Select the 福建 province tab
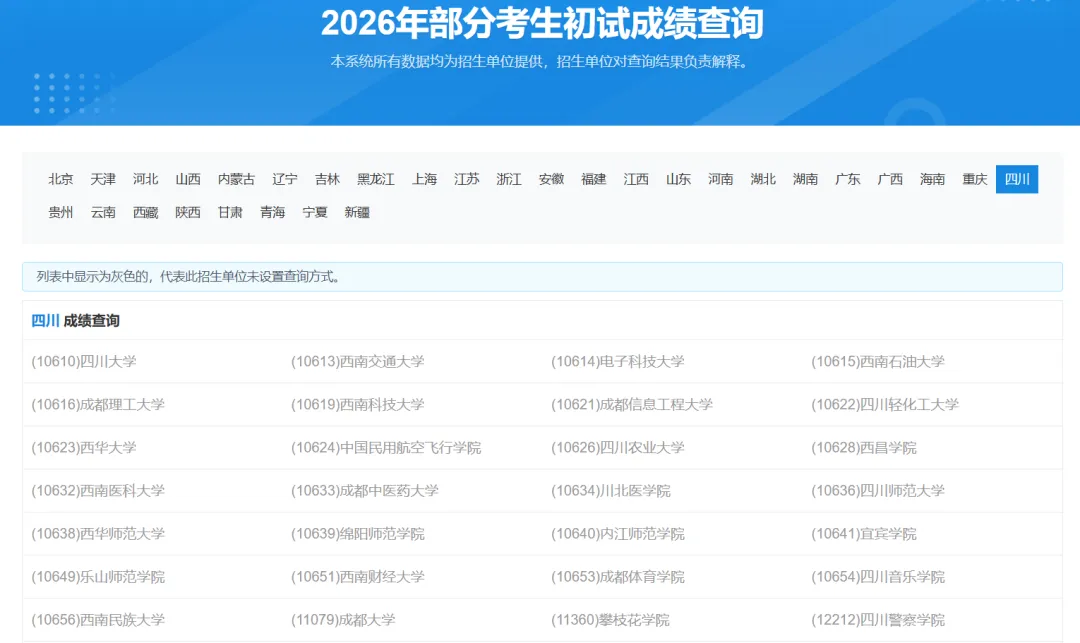 594,179
